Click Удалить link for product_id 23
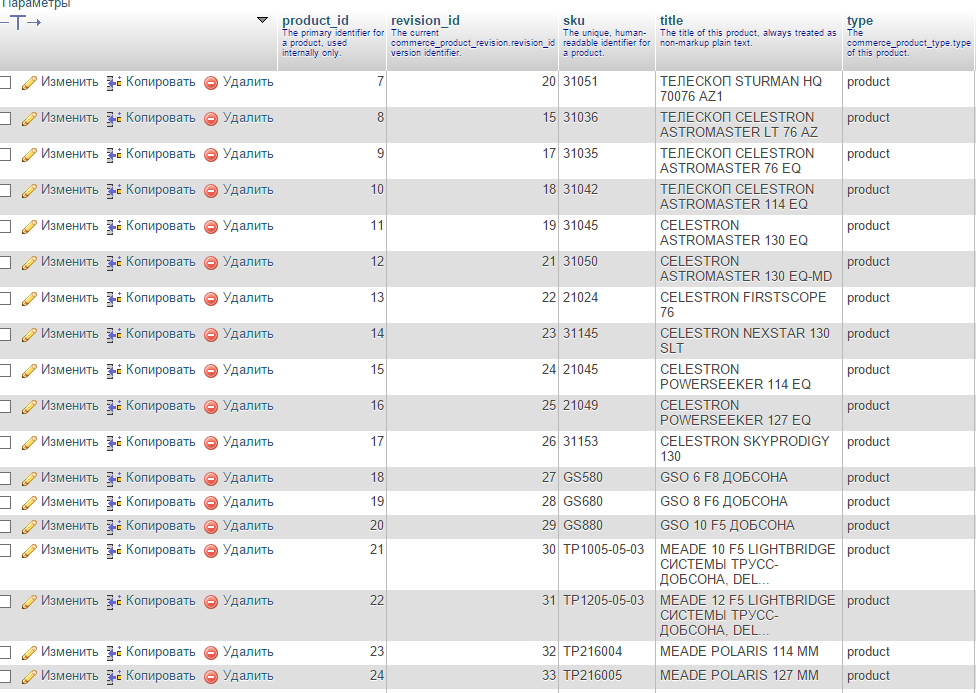 click(248, 653)
